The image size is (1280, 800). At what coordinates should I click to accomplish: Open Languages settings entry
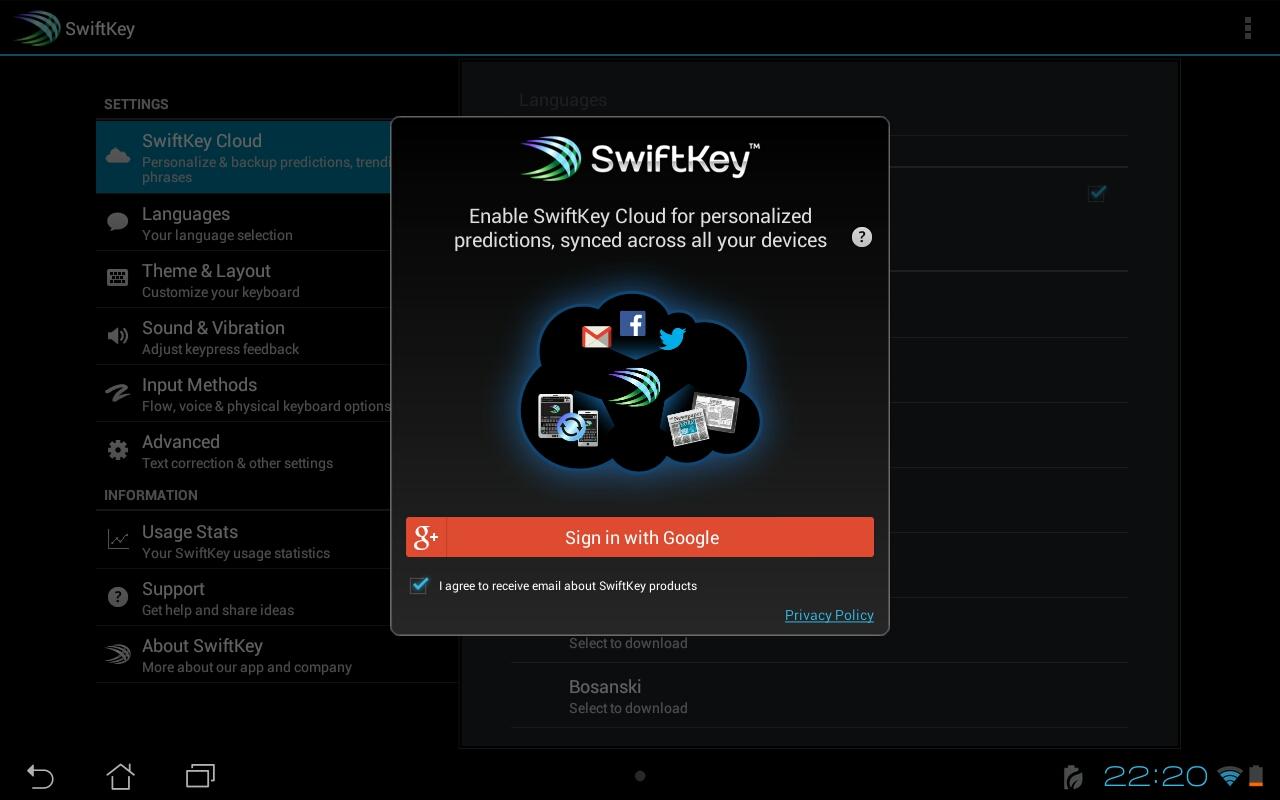click(x=244, y=222)
